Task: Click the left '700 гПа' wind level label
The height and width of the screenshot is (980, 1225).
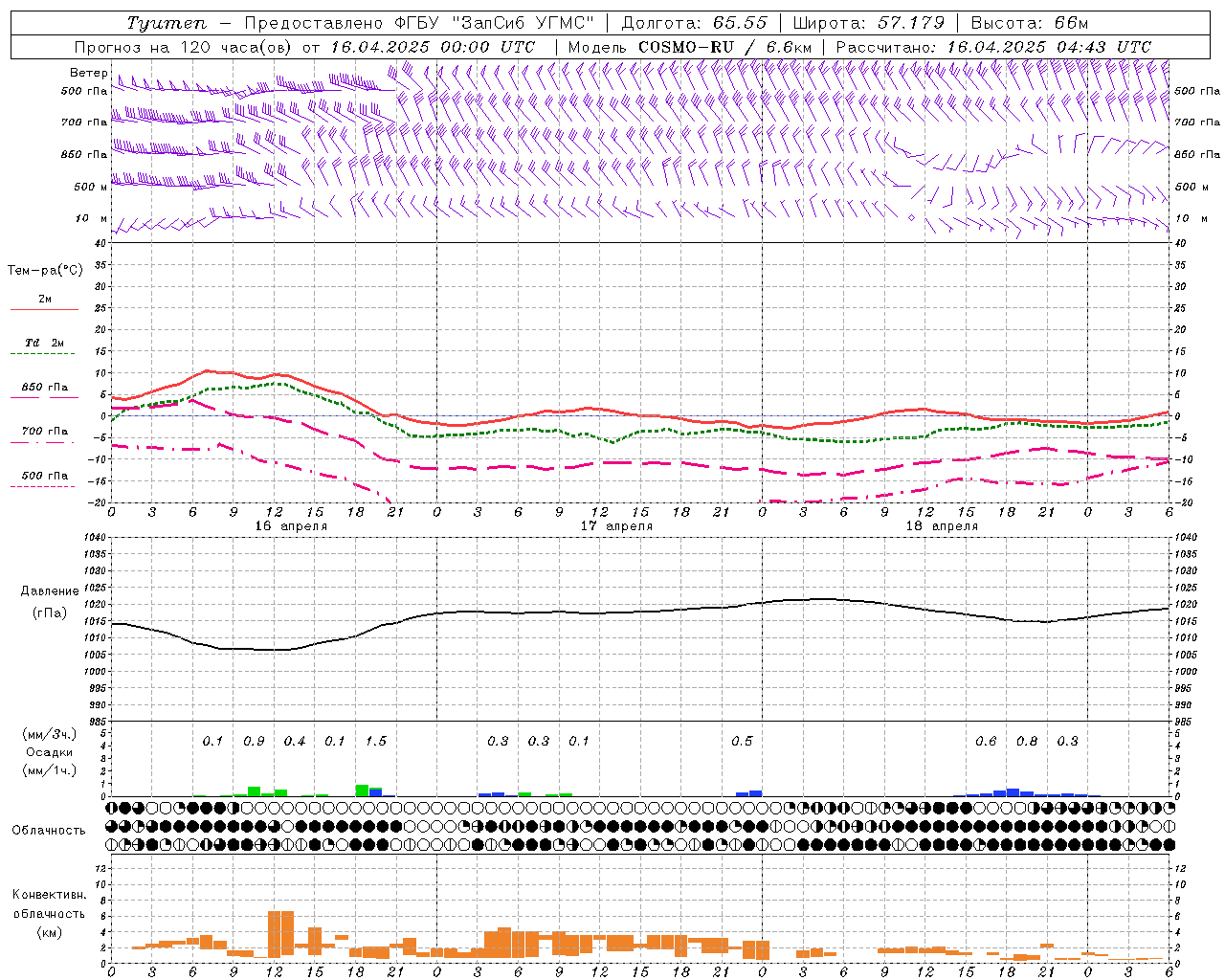Action: pos(84,122)
